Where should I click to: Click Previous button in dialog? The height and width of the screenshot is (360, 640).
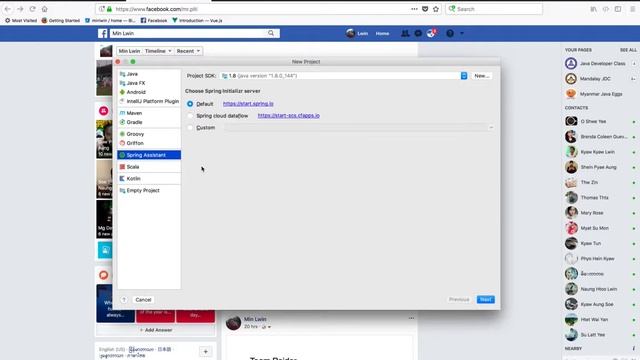[459, 300]
